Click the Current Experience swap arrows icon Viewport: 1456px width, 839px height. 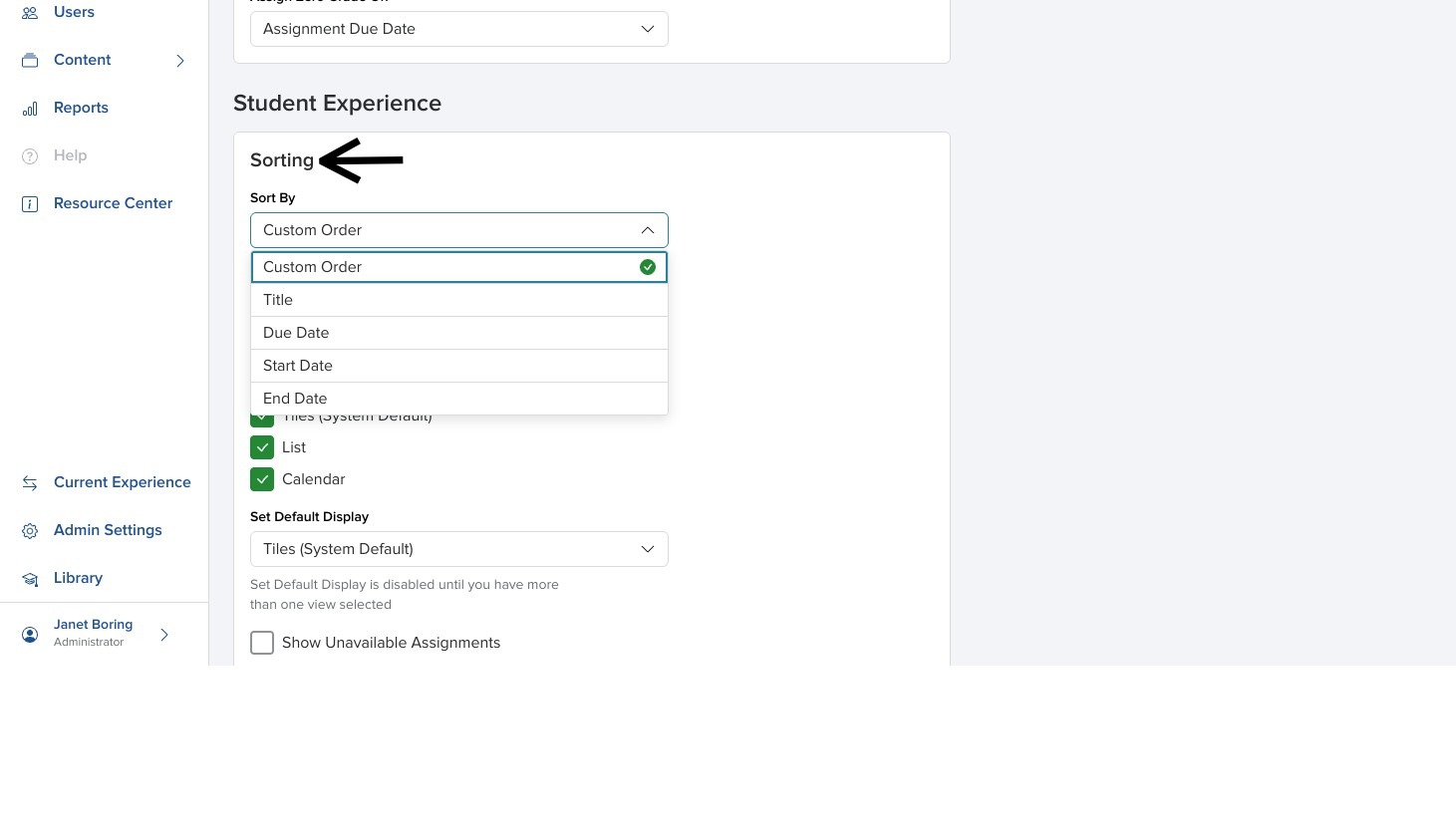click(30, 483)
